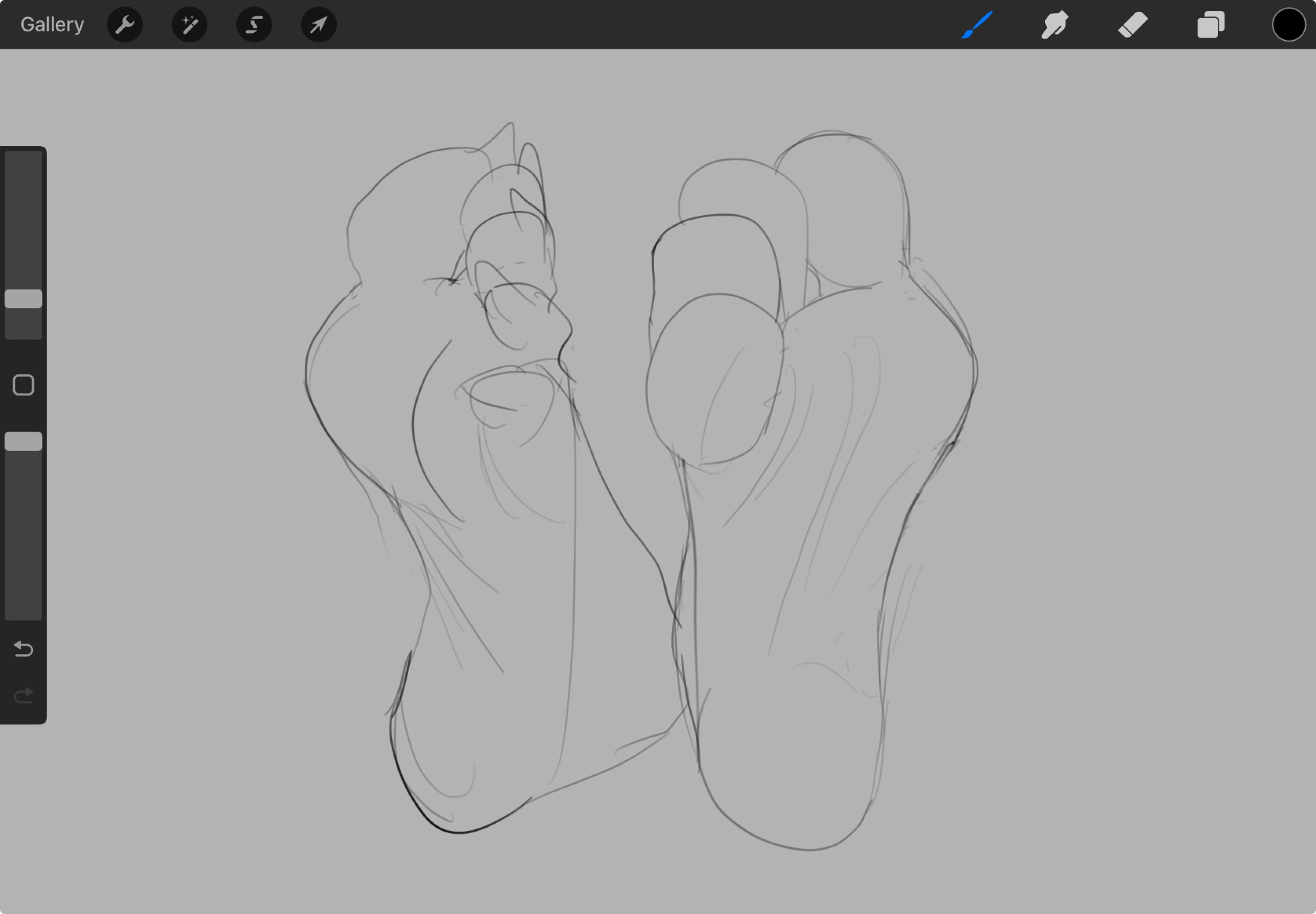Tap the Undo arrow
Image resolution: width=1316 pixels, height=914 pixels.
(24, 649)
